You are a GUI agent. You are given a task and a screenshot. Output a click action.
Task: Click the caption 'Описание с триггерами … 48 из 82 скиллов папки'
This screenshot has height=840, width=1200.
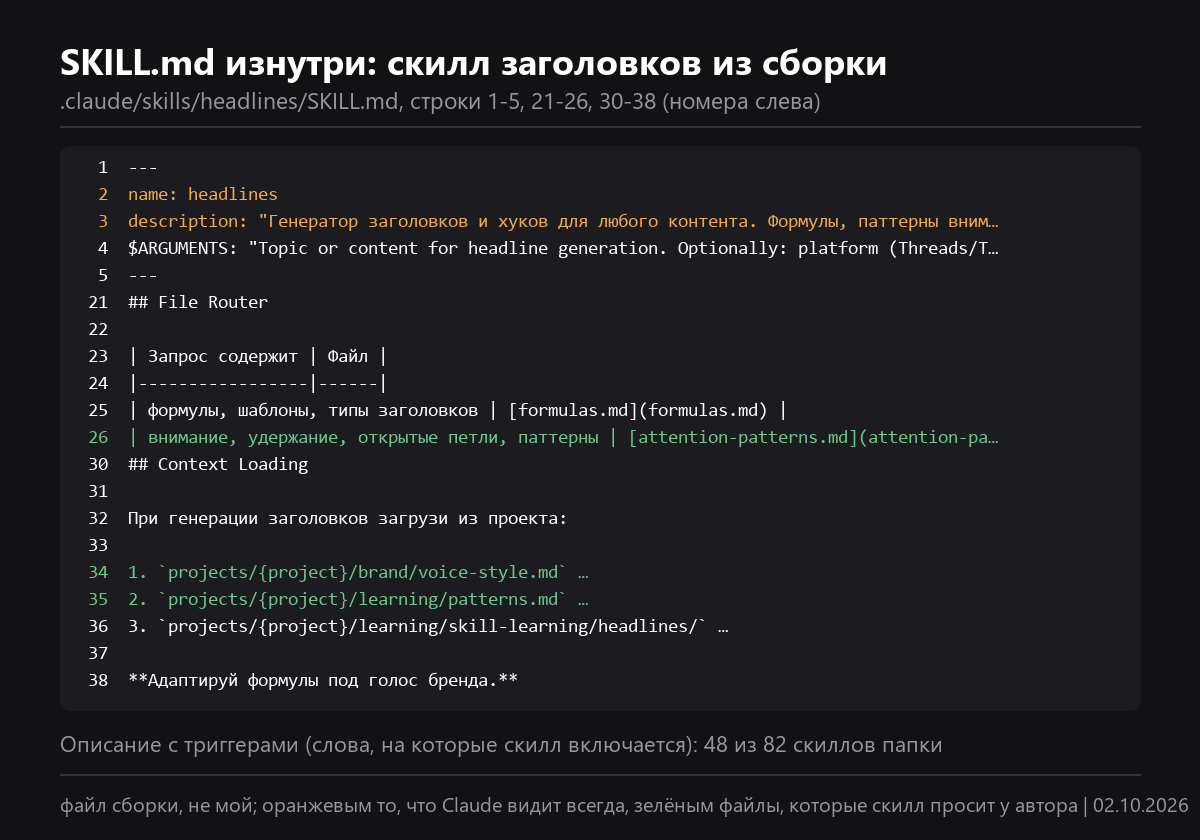click(501, 745)
